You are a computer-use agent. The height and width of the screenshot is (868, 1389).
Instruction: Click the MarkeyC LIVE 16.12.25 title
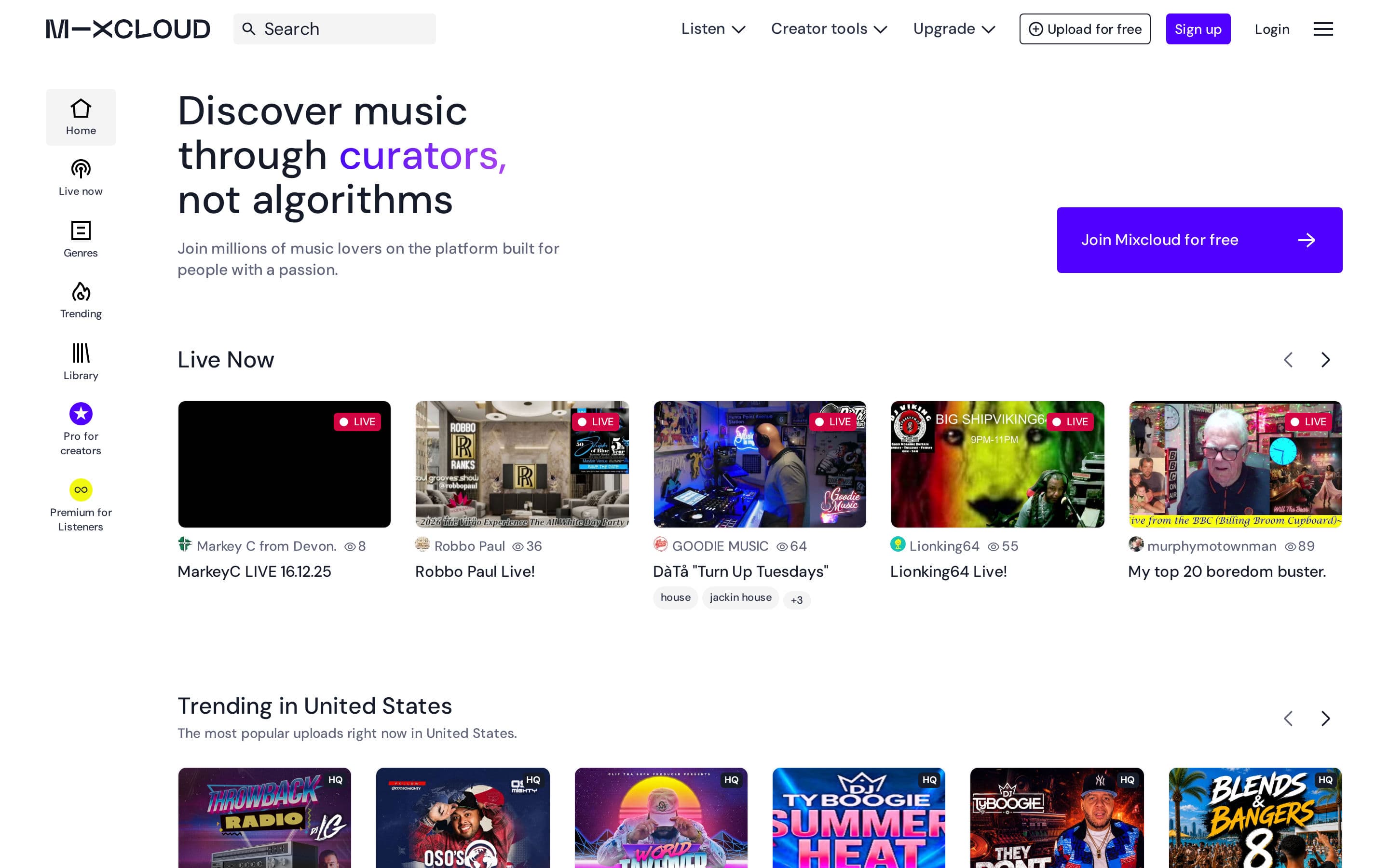[x=254, y=572]
